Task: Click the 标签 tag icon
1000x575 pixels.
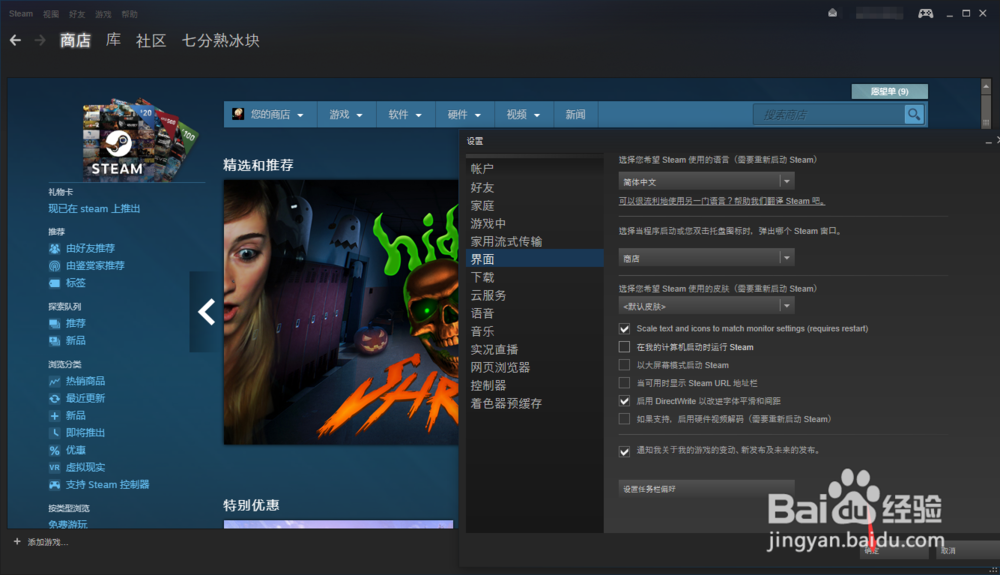Action: pyautogui.click(x=55, y=283)
